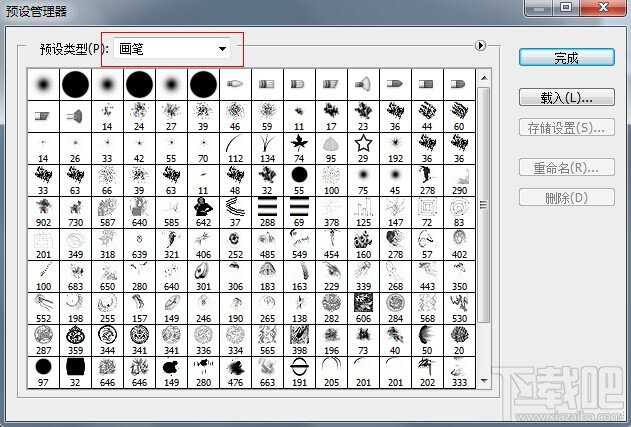Select the maple leaf brush 74
631x427 pixels.
tap(299, 149)
